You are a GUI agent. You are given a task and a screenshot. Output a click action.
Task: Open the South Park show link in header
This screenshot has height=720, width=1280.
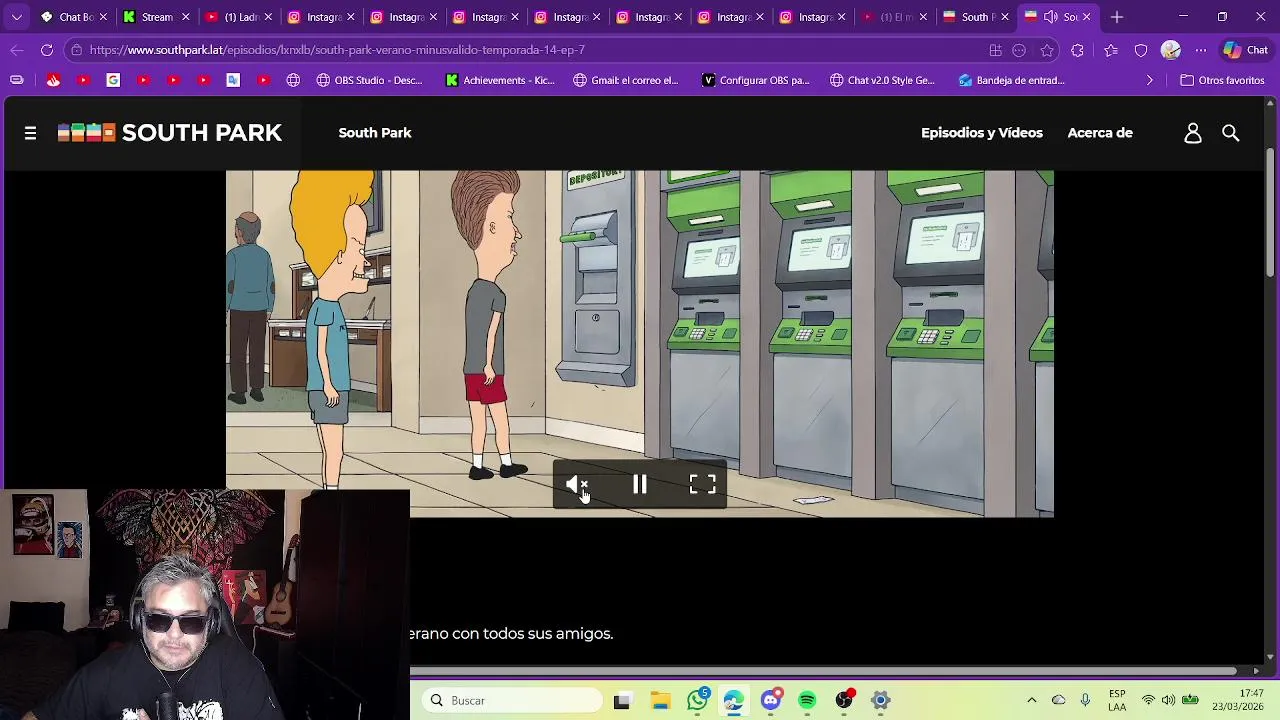[375, 133]
